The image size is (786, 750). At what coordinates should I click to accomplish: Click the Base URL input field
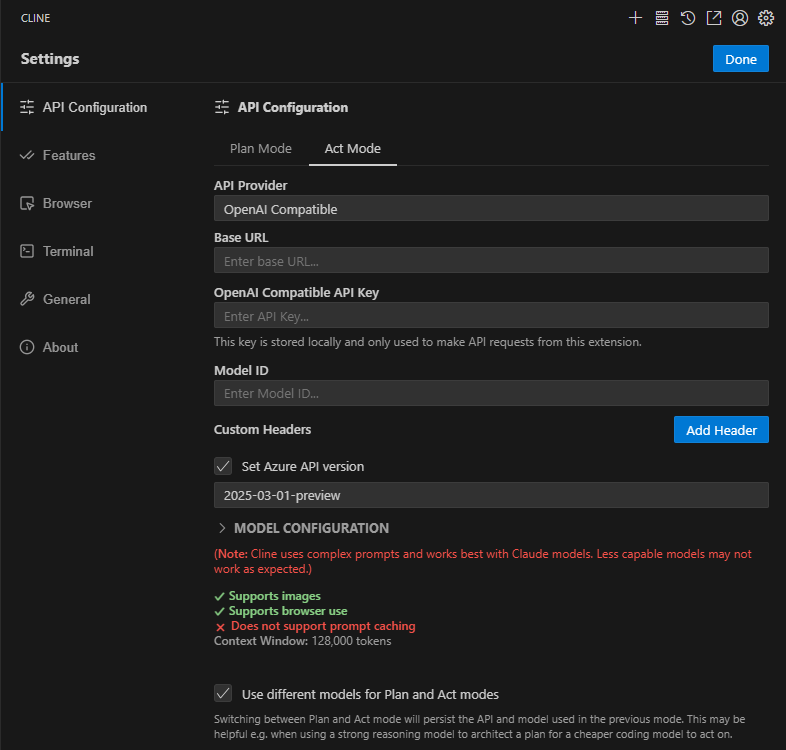pos(491,260)
